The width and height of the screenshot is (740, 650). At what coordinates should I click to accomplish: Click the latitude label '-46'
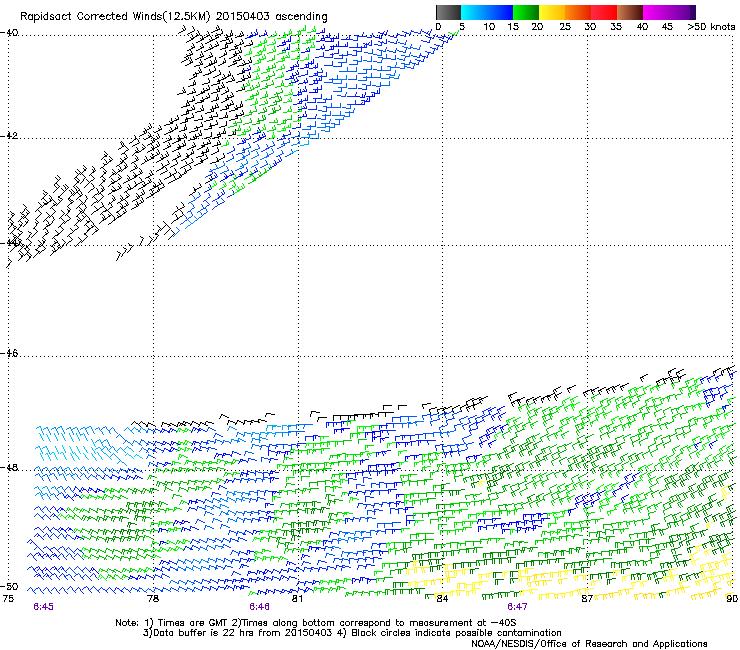tap(9, 353)
